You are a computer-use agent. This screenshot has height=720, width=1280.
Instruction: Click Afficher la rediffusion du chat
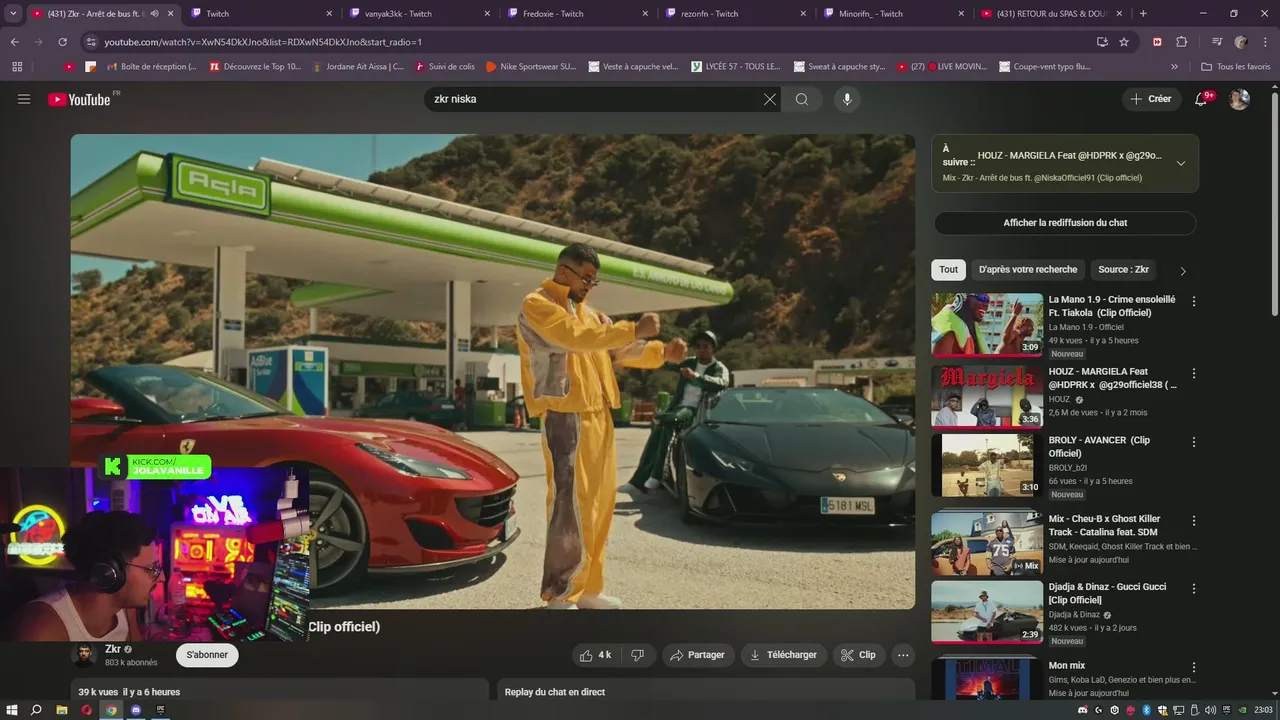point(1065,223)
